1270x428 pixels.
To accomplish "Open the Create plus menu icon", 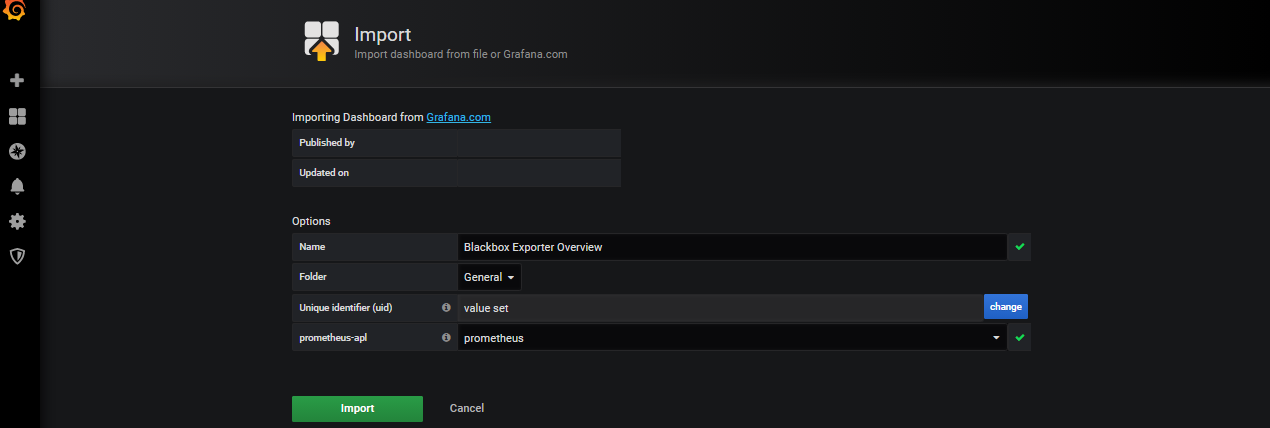I will [x=17, y=80].
